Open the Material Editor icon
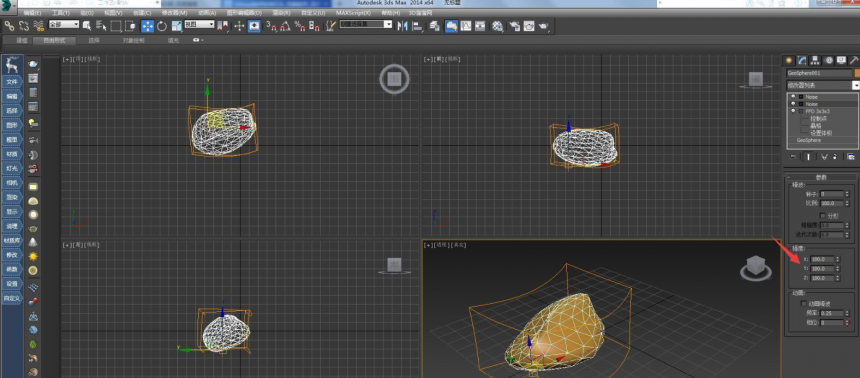This screenshot has width=860, height=378. pos(497,25)
